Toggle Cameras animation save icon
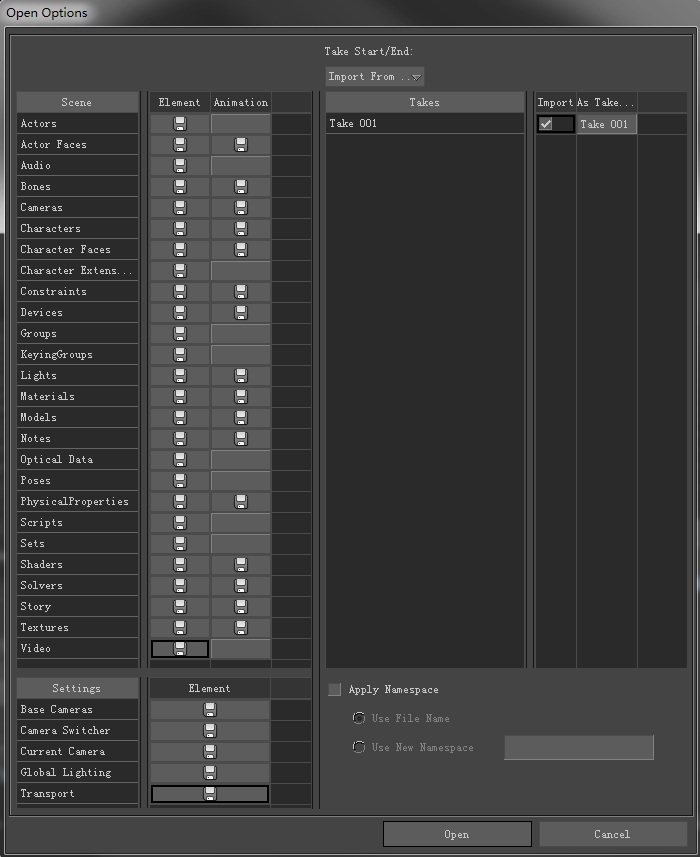Screen dimensions: 700x857 point(240,208)
